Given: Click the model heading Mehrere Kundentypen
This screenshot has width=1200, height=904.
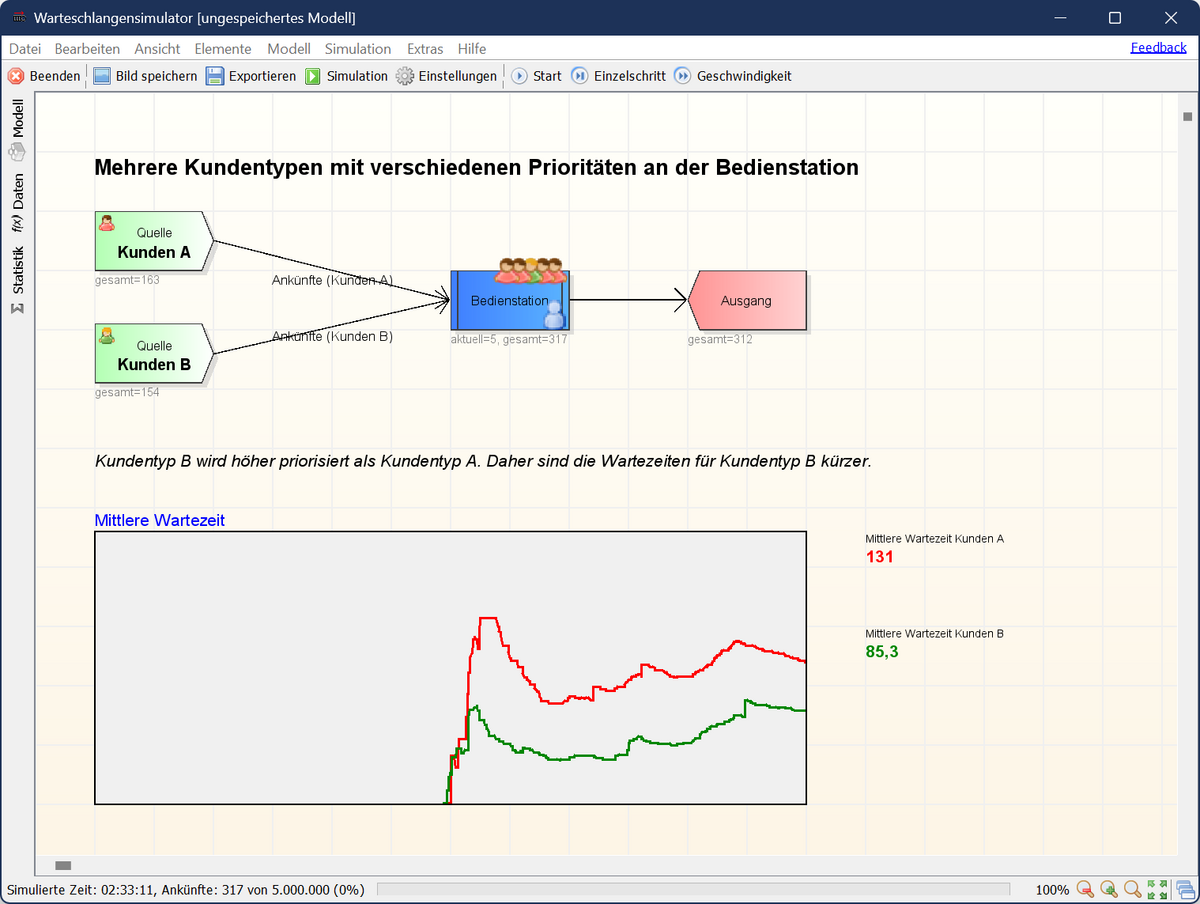Looking at the screenshot, I should [476, 168].
